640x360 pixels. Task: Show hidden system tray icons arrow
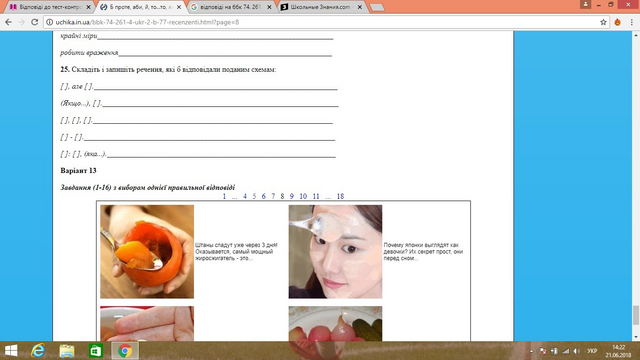(531, 351)
